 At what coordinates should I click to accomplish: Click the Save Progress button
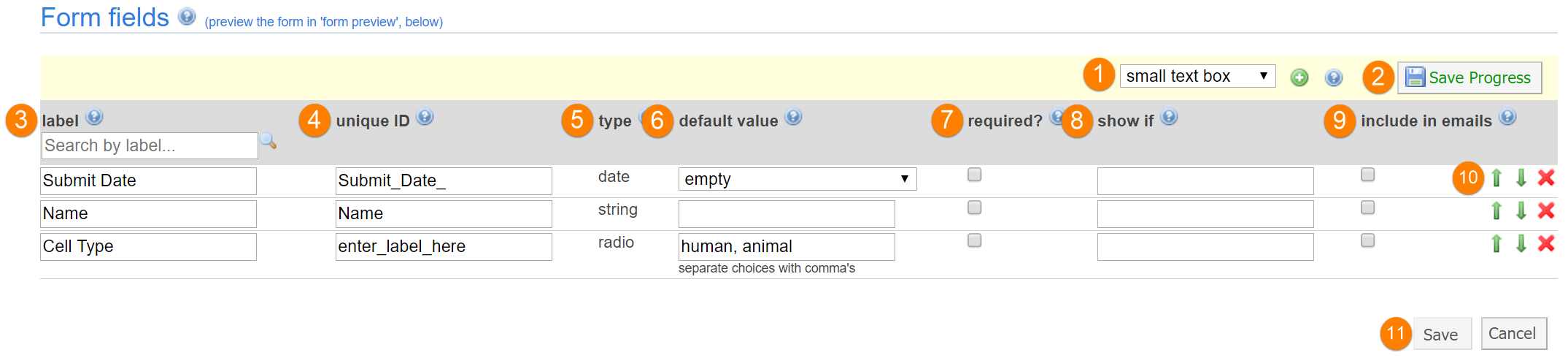1469,77
